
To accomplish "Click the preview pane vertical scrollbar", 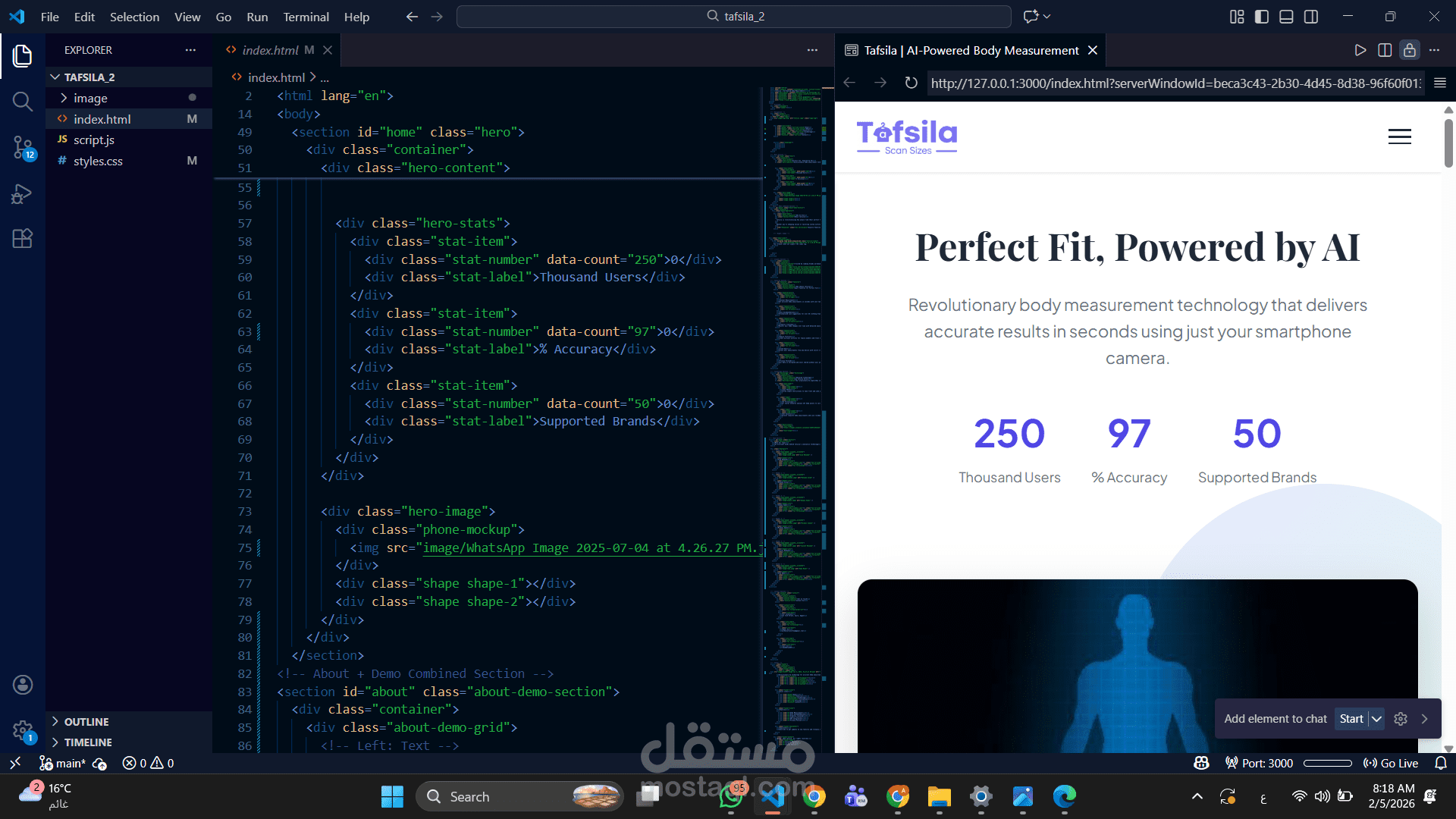I will [x=1448, y=144].
